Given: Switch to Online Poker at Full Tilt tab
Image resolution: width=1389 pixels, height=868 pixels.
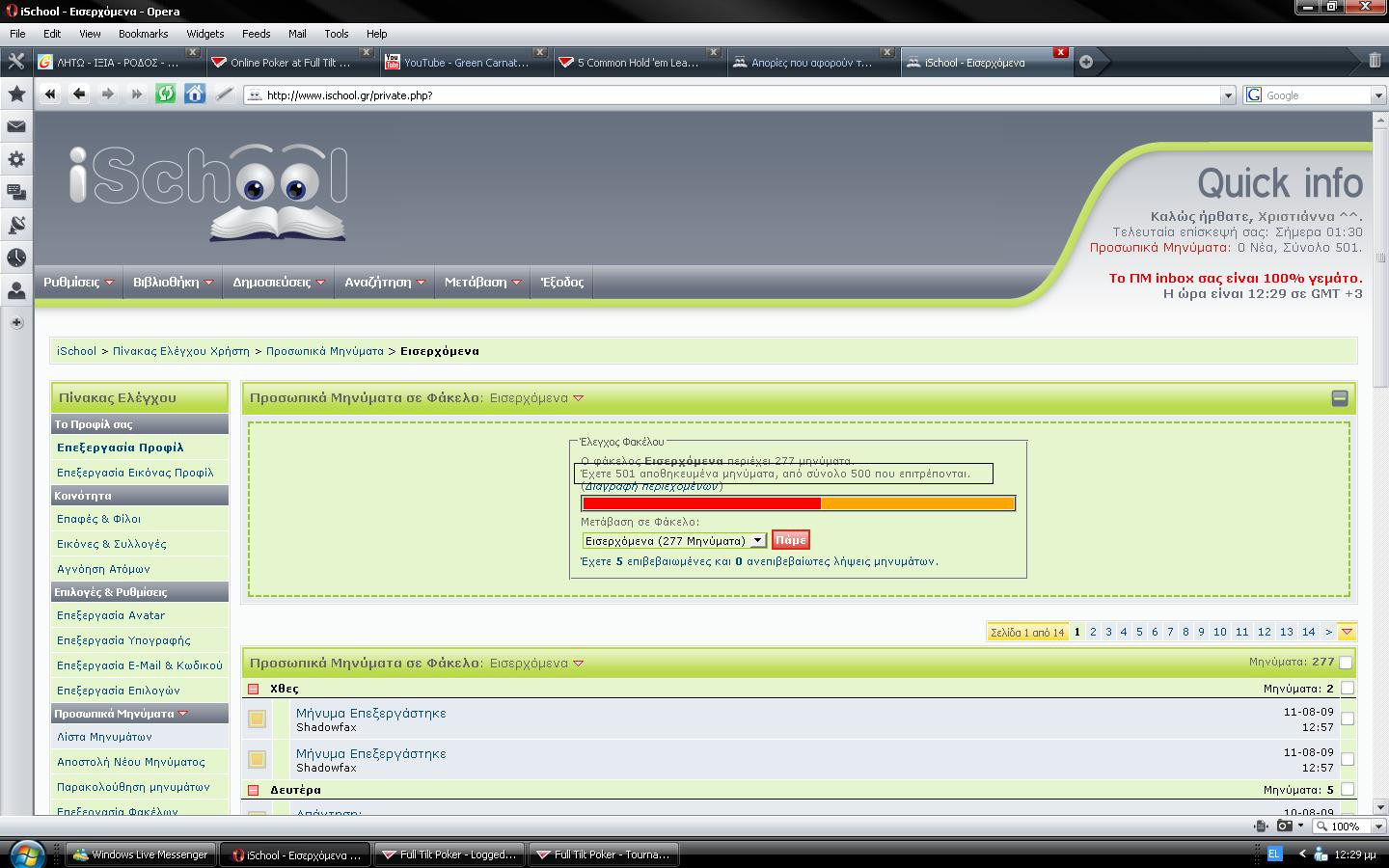Looking at the screenshot, I should 291,62.
